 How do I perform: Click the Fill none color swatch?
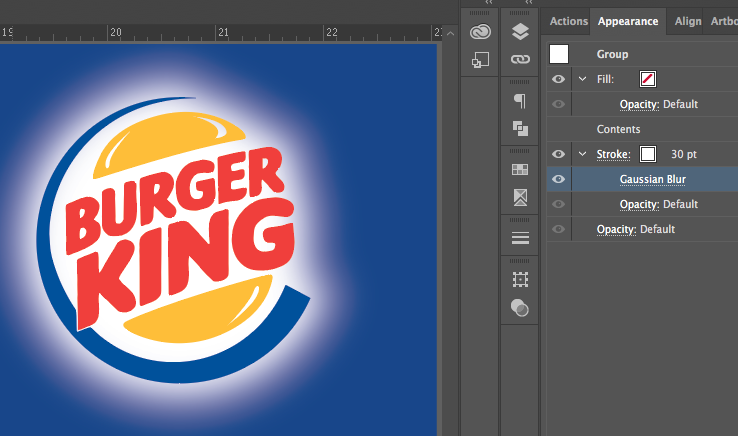[648, 79]
